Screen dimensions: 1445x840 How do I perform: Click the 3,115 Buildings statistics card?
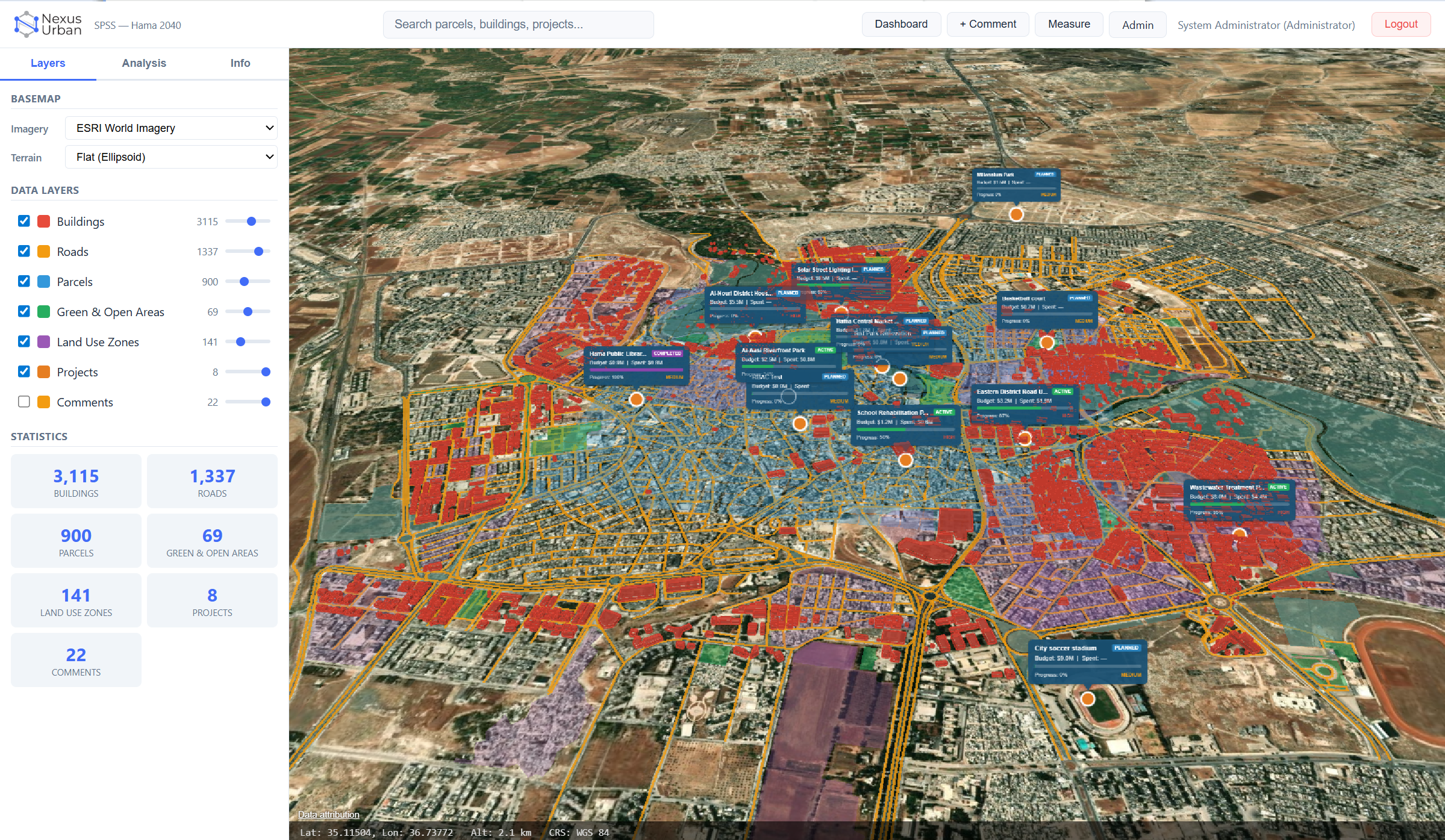(x=76, y=481)
